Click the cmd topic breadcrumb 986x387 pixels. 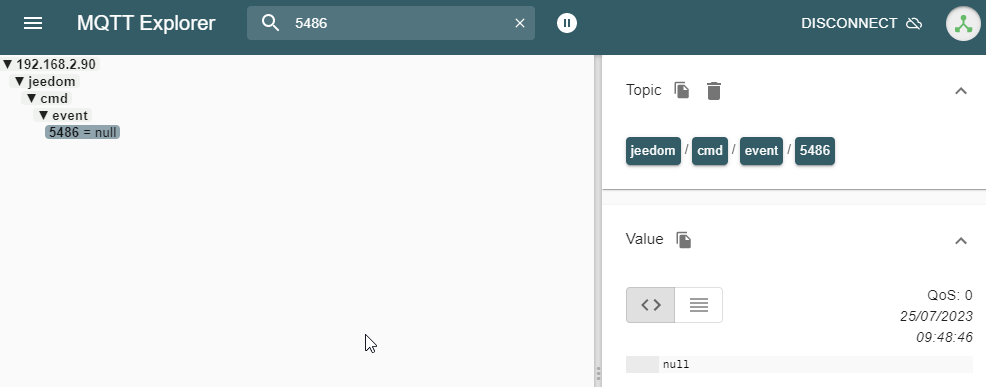(x=709, y=151)
